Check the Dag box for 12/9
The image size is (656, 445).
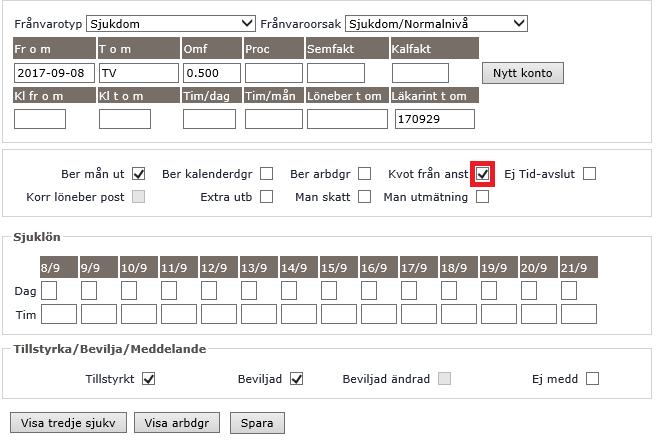click(x=209, y=291)
